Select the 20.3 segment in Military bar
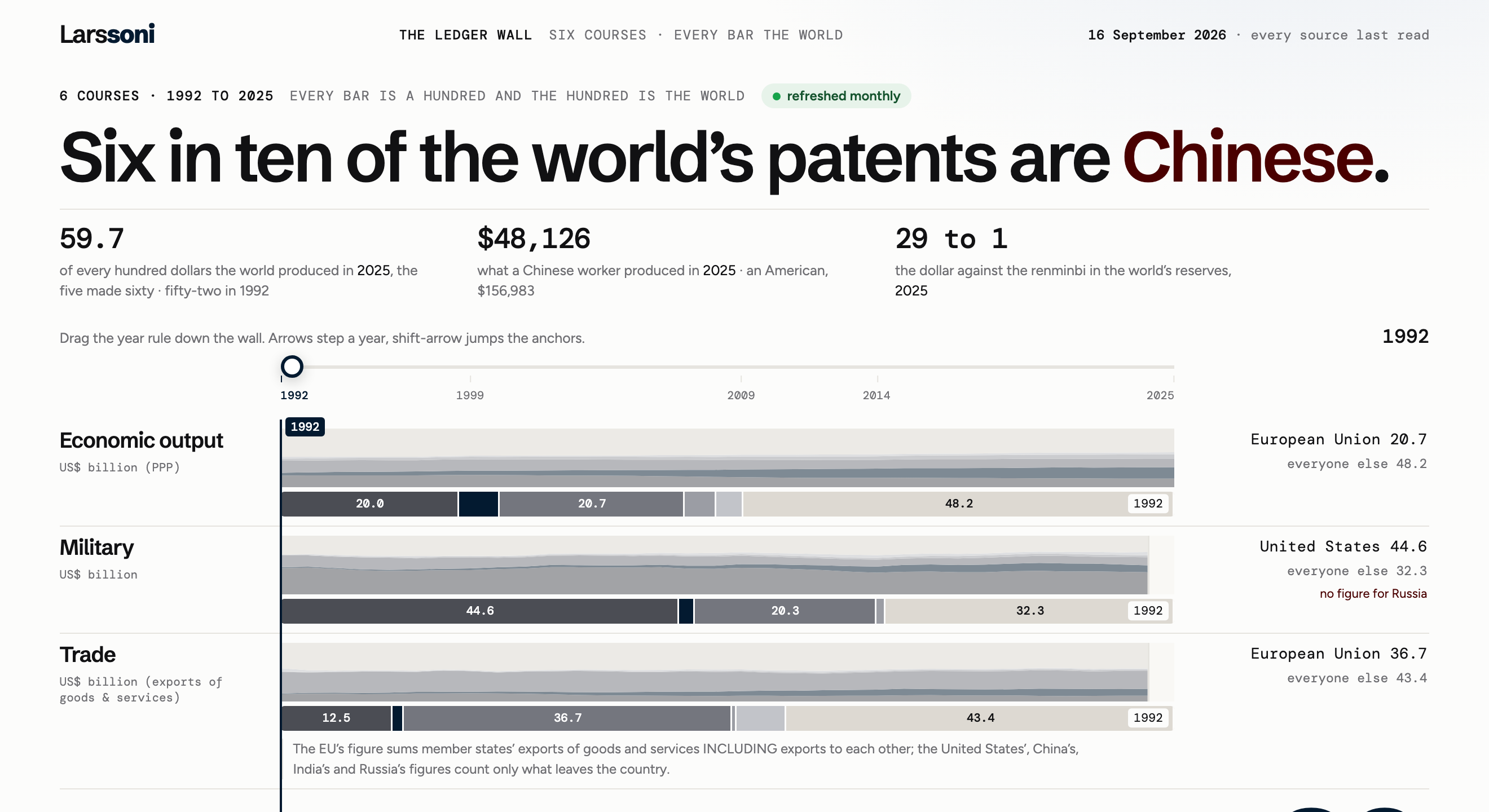Viewport: 1489px width, 812px height. pyautogui.click(x=785, y=611)
